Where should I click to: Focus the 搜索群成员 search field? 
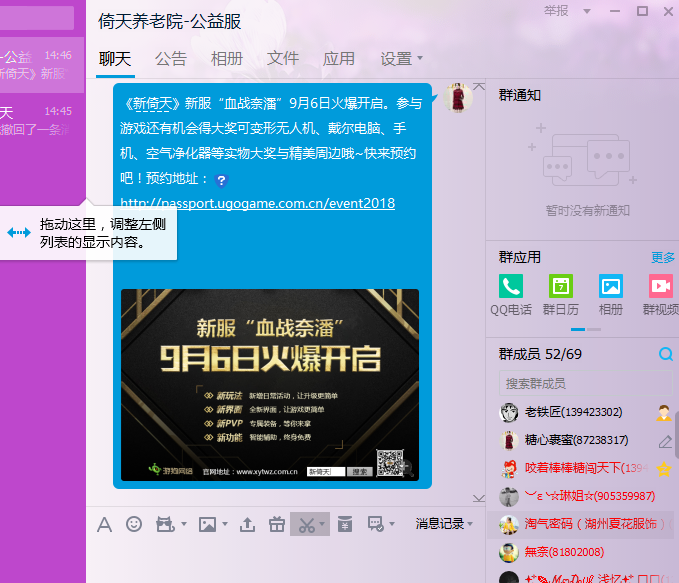585,383
